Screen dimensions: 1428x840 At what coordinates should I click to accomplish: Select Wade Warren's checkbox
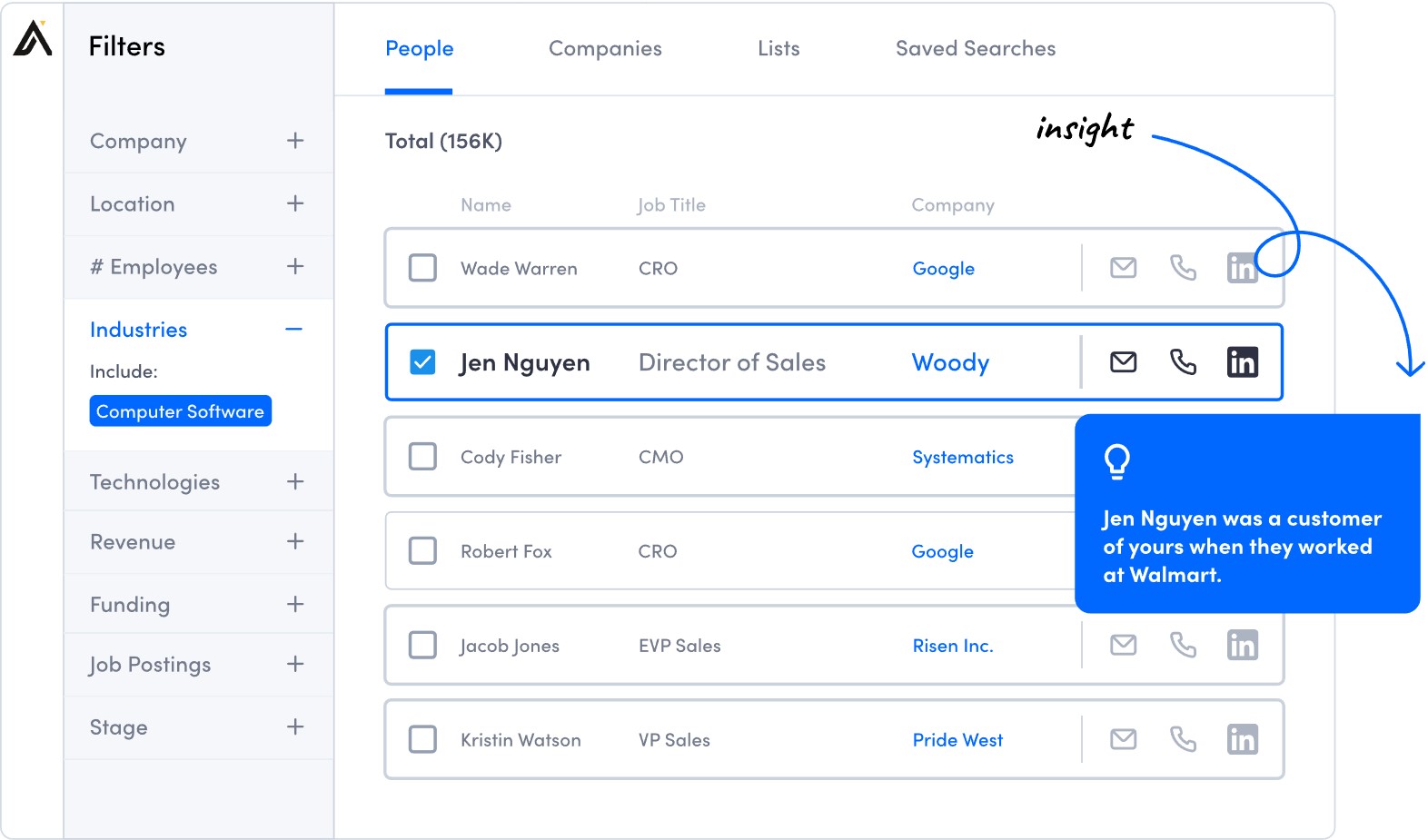422,268
